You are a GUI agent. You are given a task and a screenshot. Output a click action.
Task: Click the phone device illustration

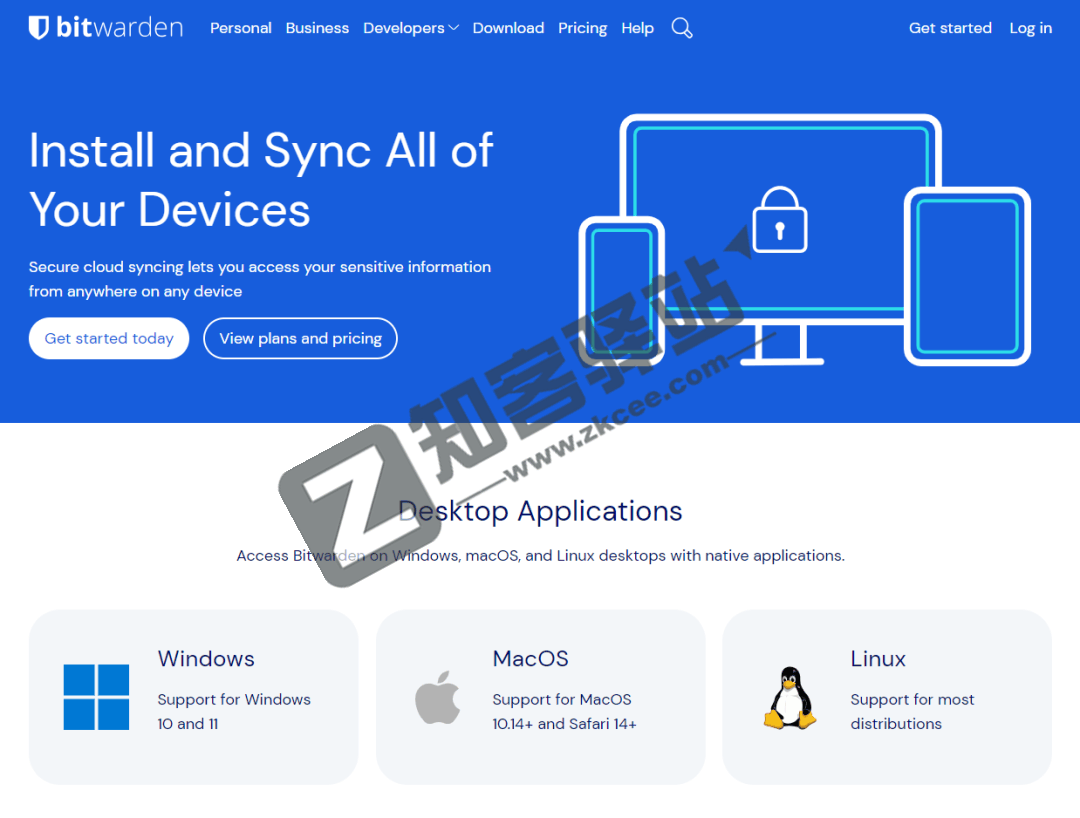(x=621, y=290)
